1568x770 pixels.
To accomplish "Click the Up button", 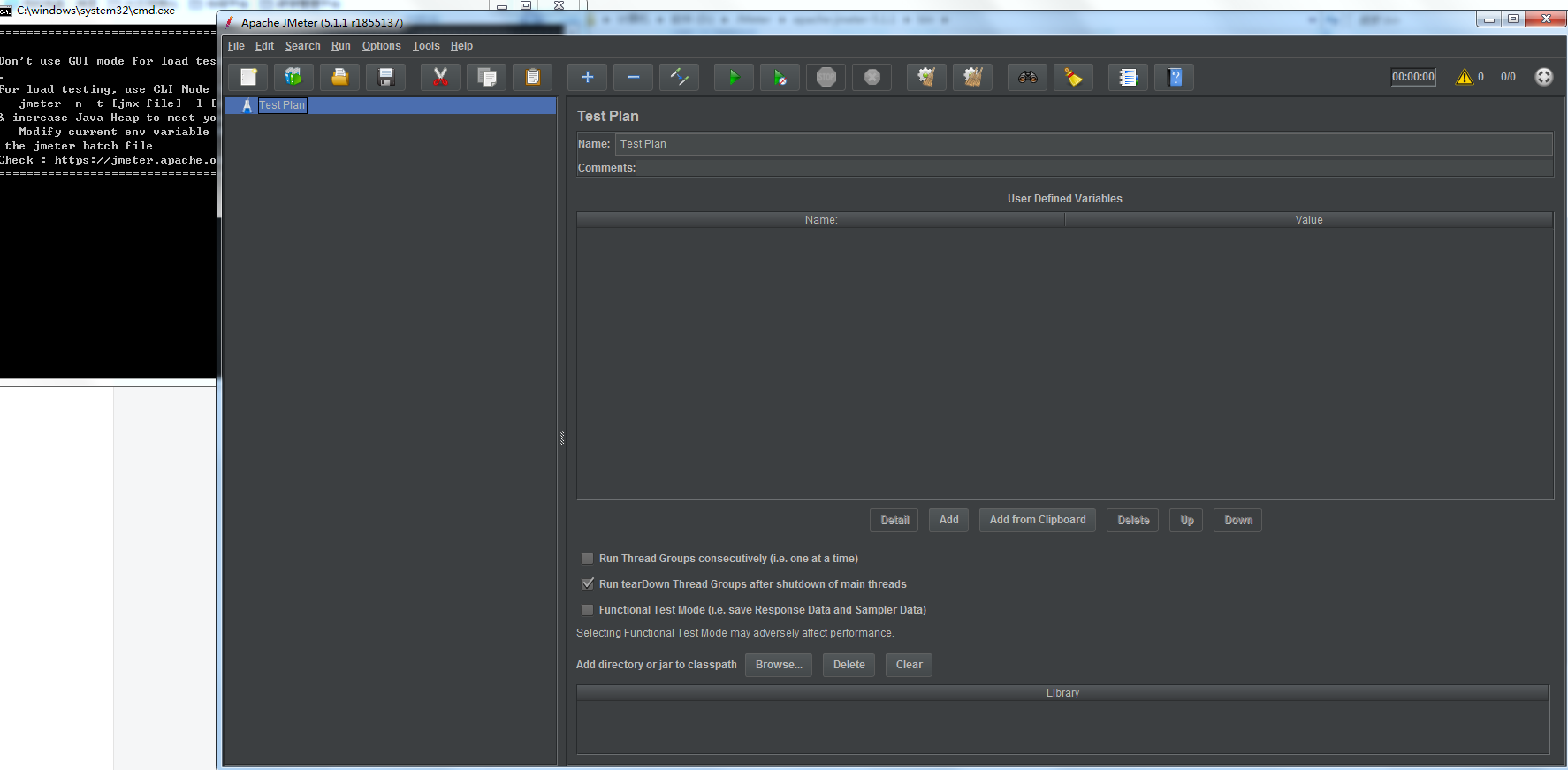I will pos(1186,520).
